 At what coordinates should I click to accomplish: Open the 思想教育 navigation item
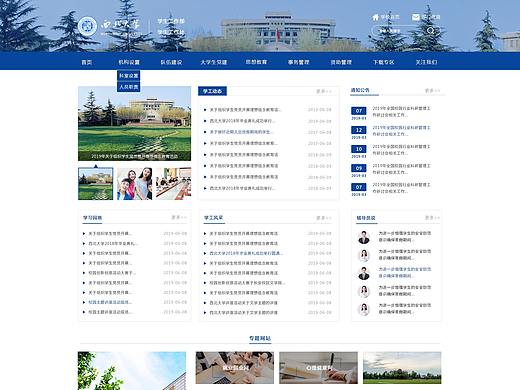point(256,62)
